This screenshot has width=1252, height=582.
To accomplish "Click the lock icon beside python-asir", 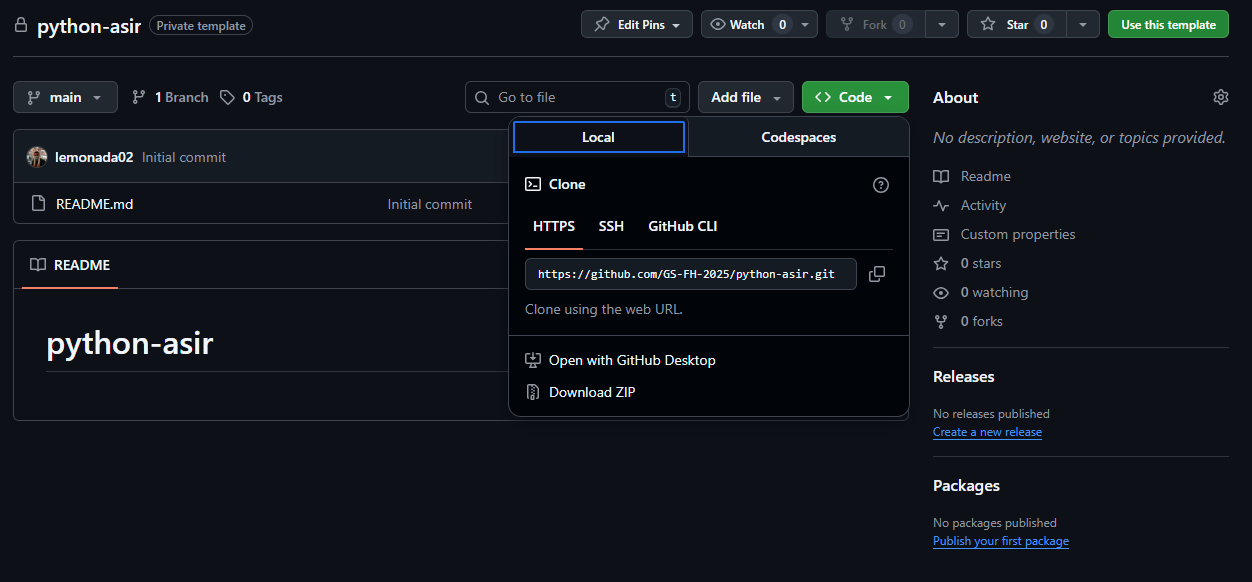I will click(21, 25).
